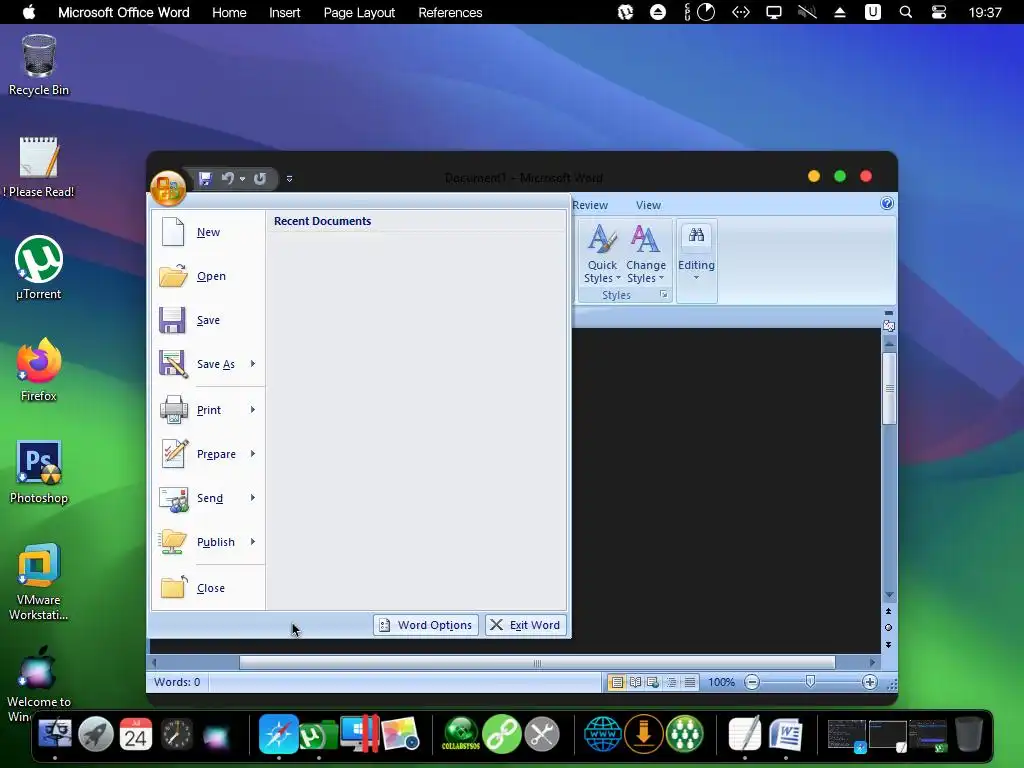Open the Page Layout menu in menu bar
1024x768 pixels.
(359, 12)
